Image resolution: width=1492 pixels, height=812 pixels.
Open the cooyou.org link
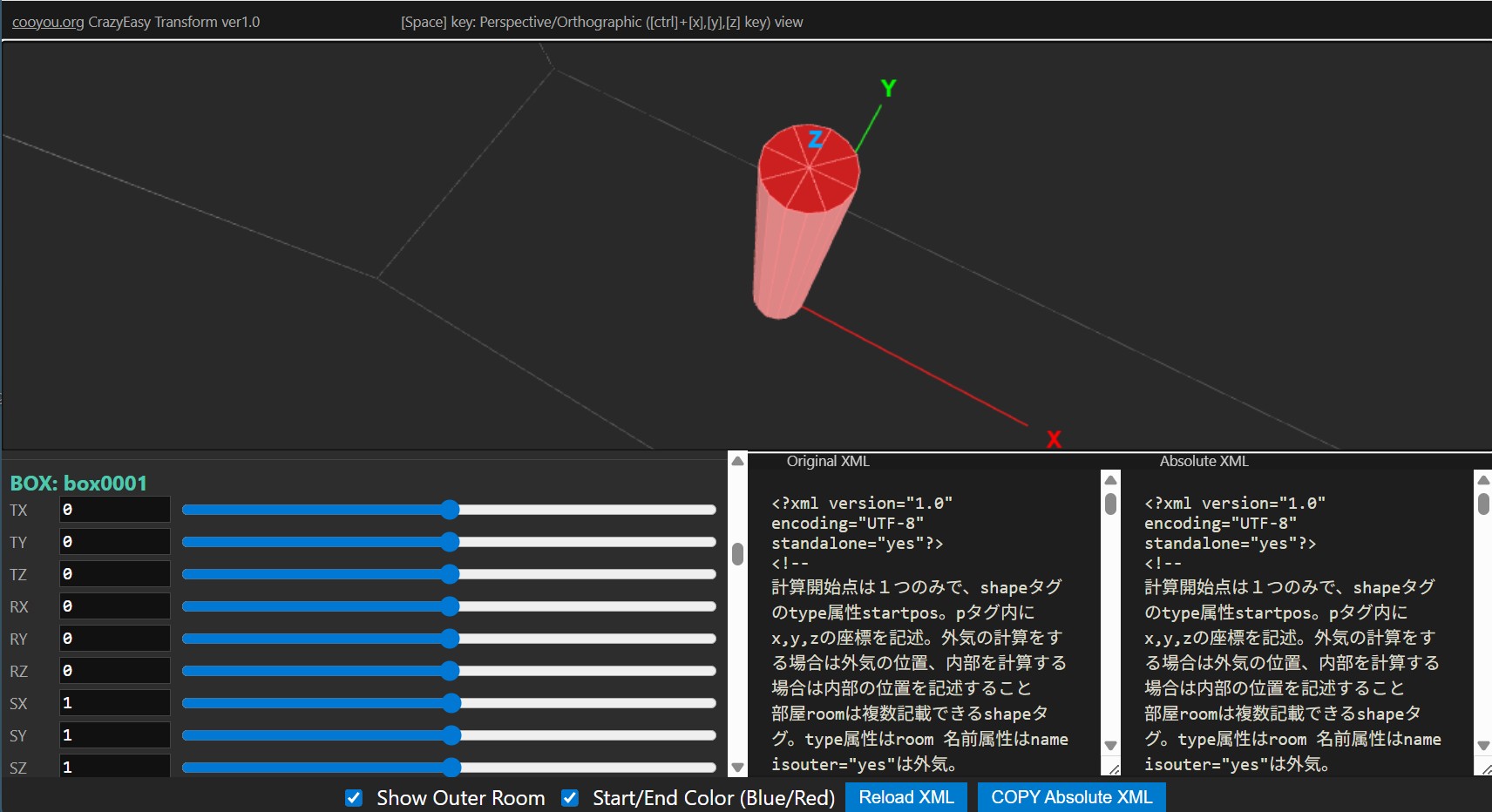point(48,22)
